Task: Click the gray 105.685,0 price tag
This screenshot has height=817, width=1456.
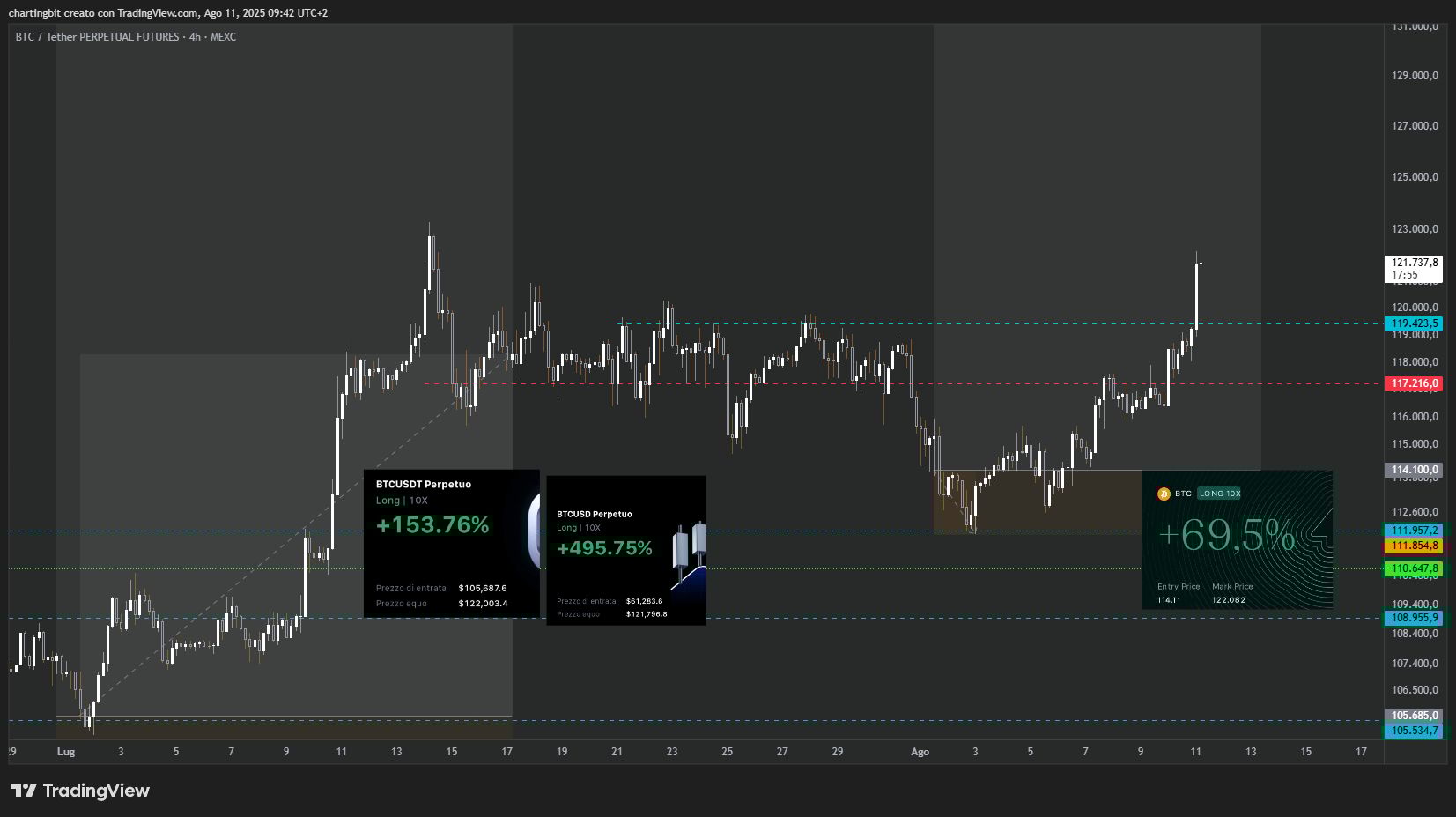Action: point(1415,716)
